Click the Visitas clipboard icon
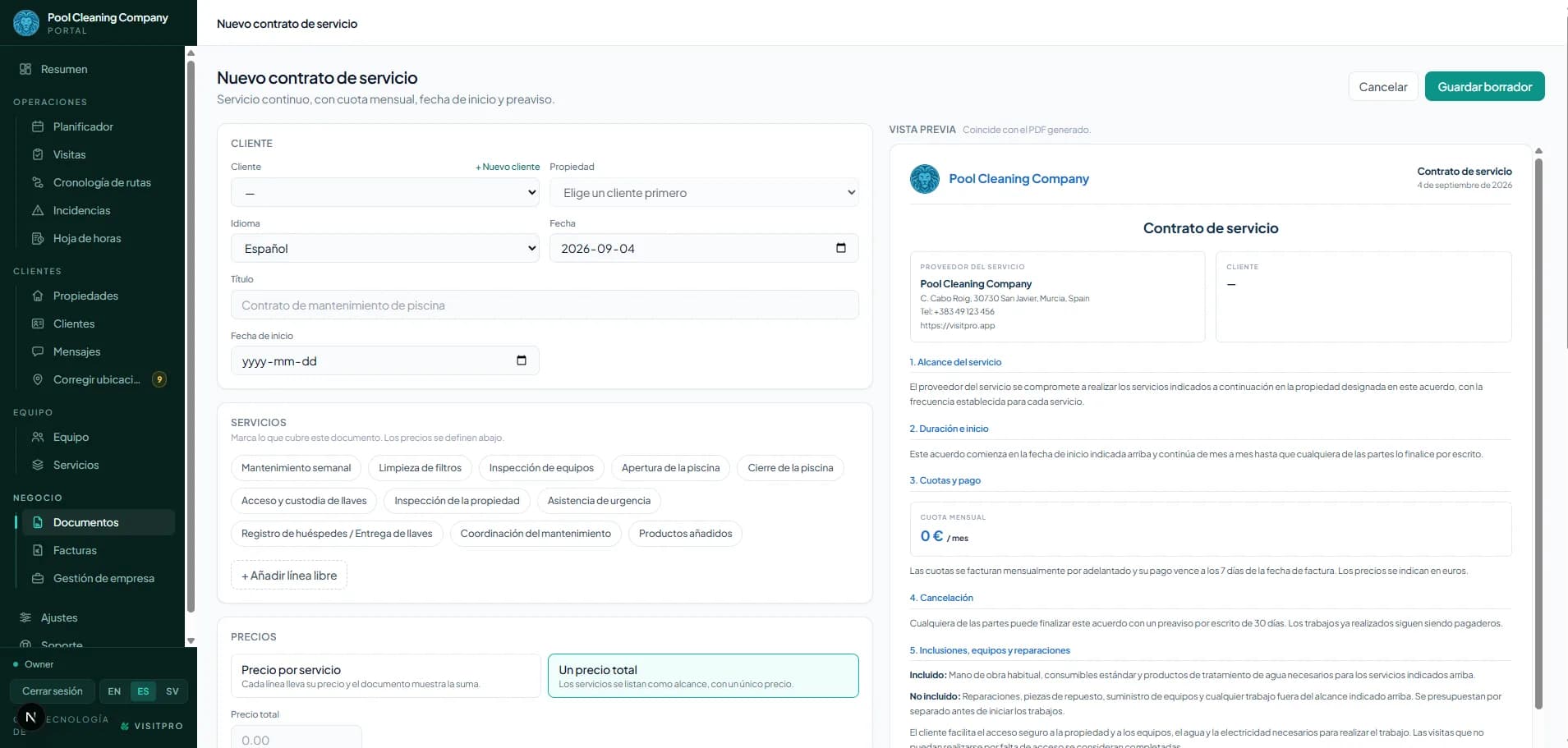1568x748 pixels. coord(38,154)
